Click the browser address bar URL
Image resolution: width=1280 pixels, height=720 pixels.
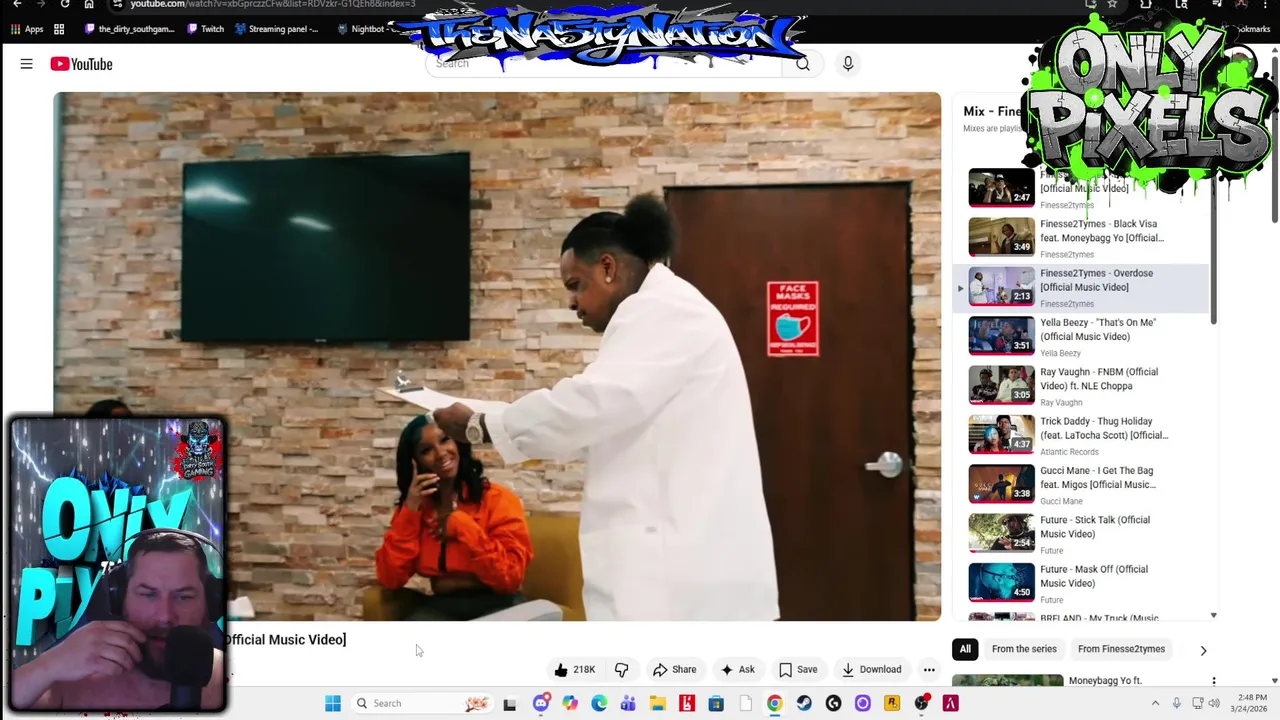pos(272,4)
